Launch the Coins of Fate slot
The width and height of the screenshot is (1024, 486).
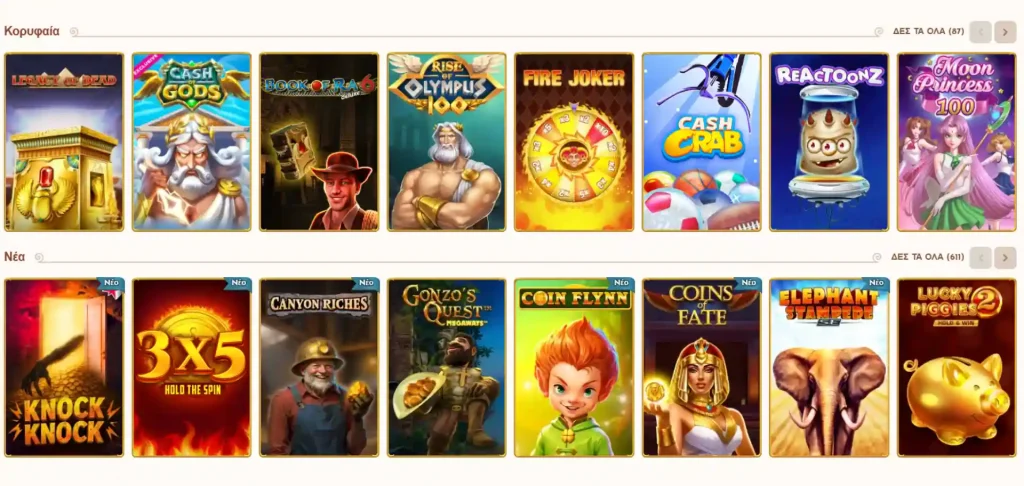701,367
